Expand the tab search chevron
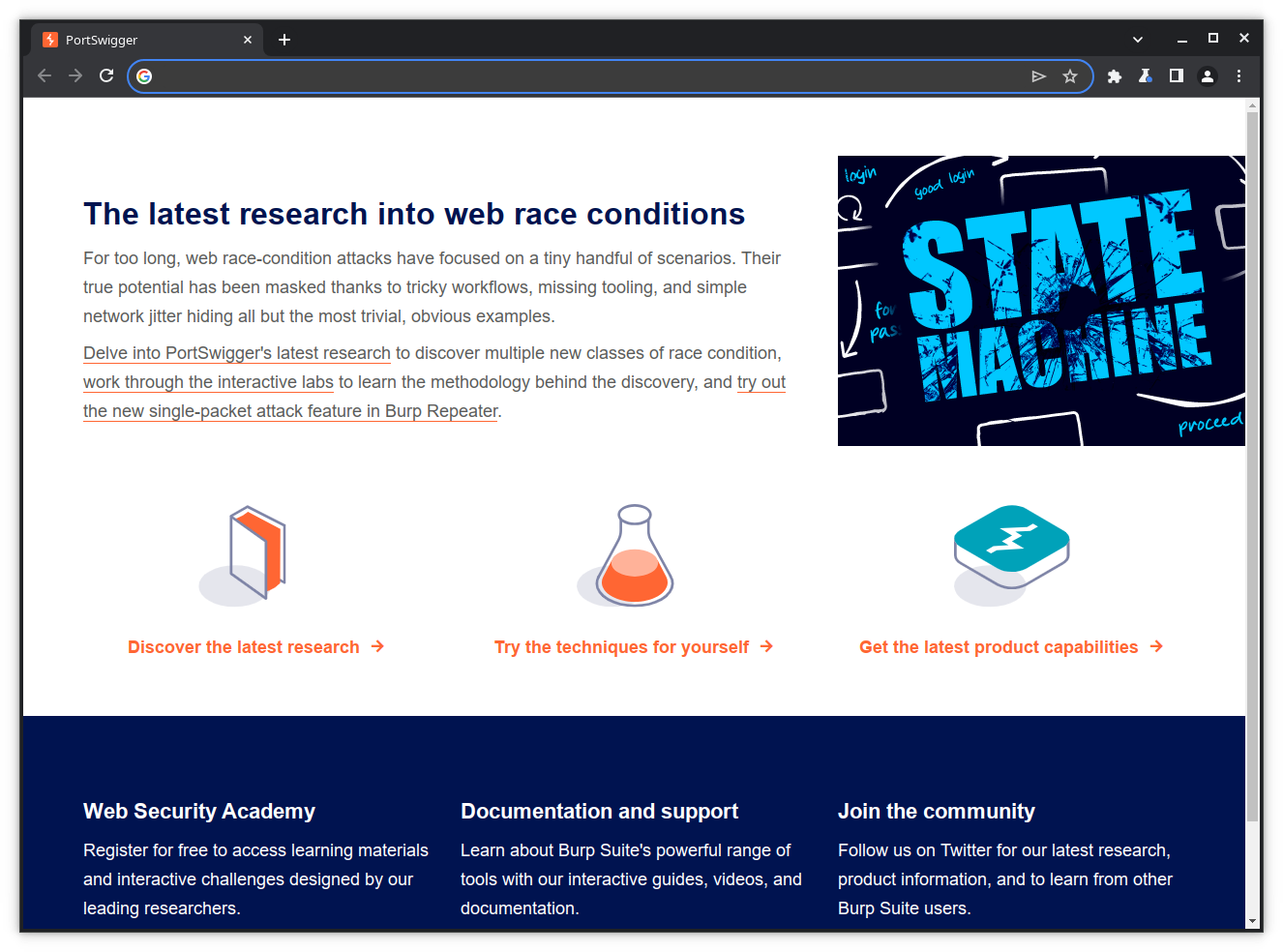 1138,40
